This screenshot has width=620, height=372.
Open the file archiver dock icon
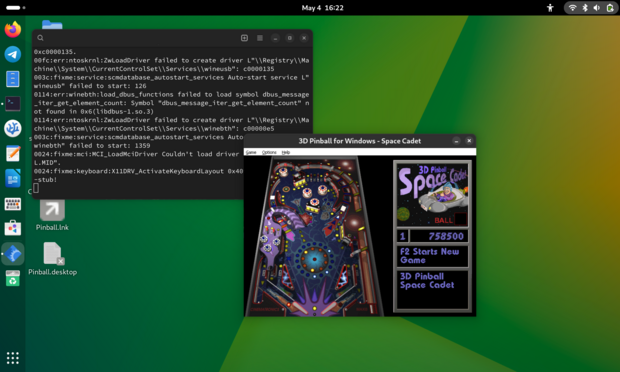click(x=13, y=79)
